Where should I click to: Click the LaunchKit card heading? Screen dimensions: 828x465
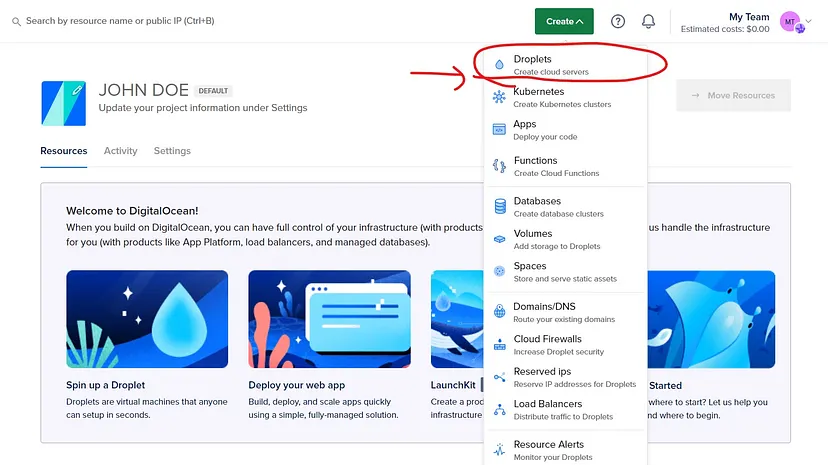click(x=453, y=385)
